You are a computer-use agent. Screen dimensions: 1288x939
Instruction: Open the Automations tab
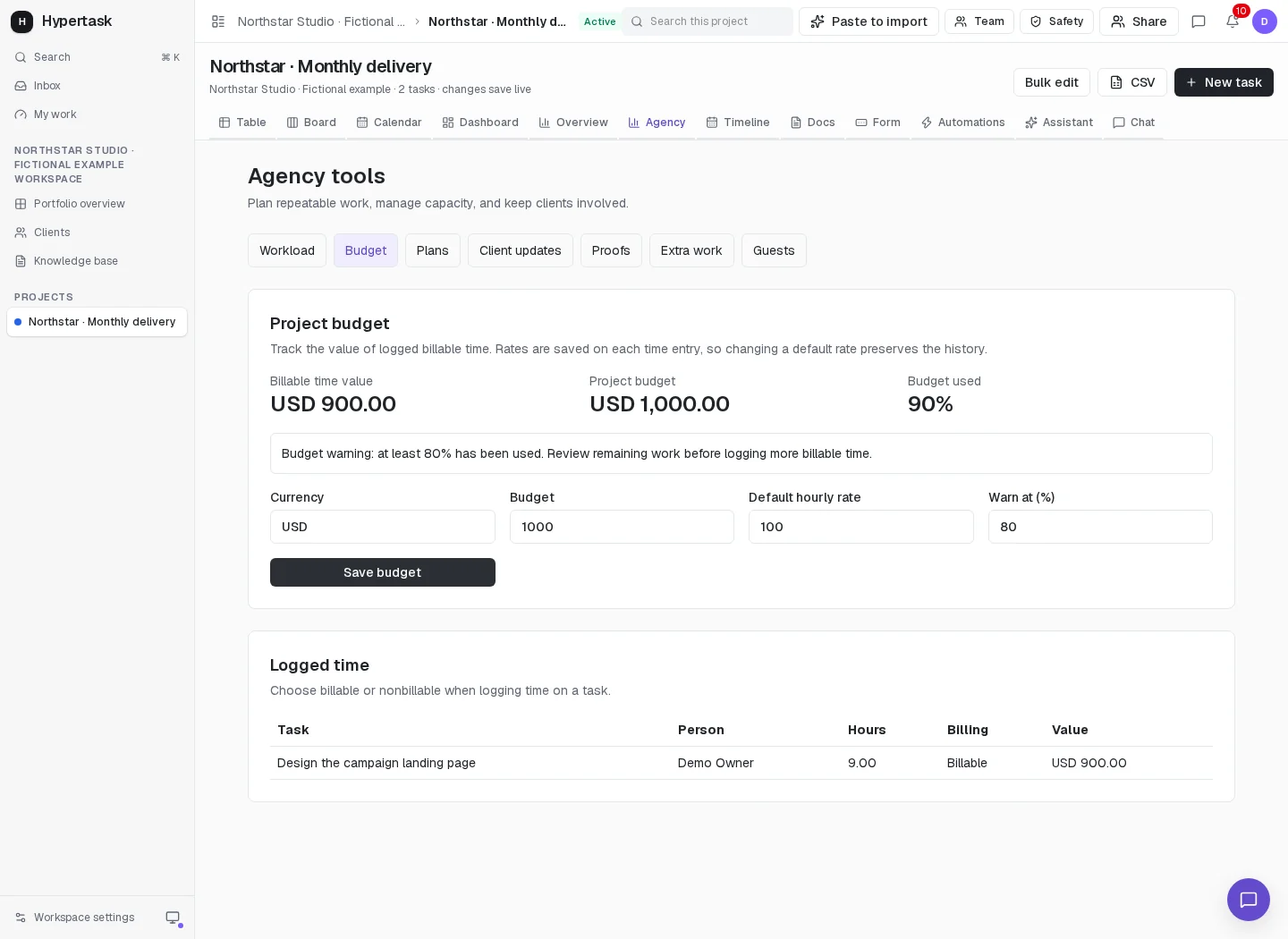(962, 123)
